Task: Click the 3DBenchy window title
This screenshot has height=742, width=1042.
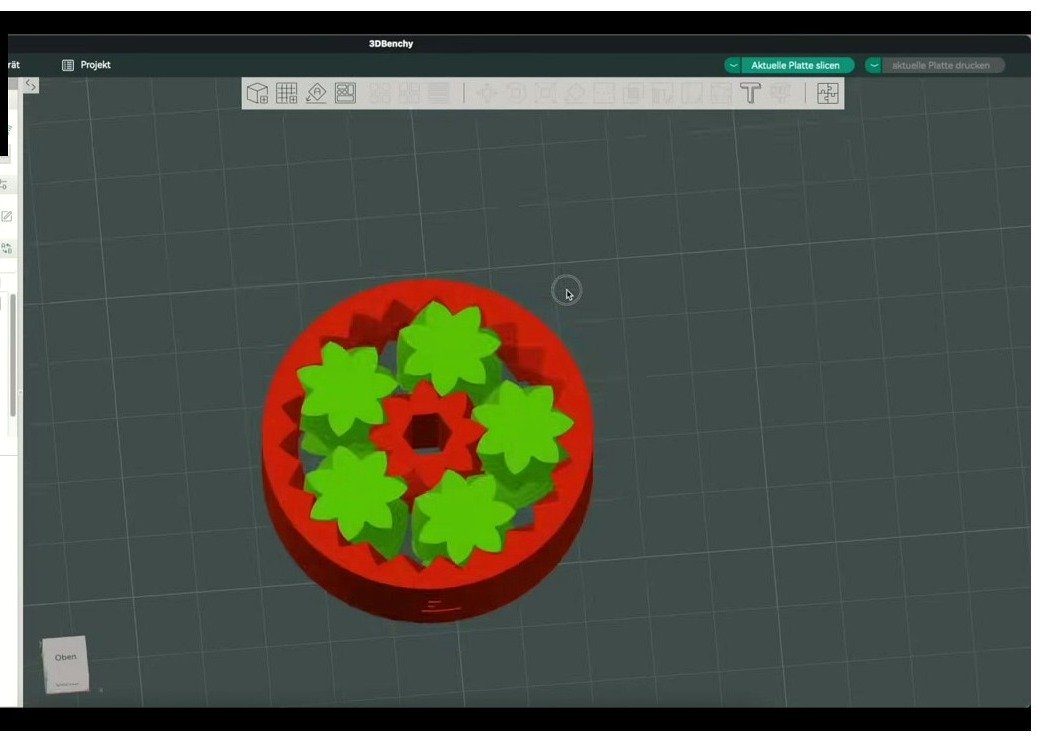Action: [x=391, y=44]
